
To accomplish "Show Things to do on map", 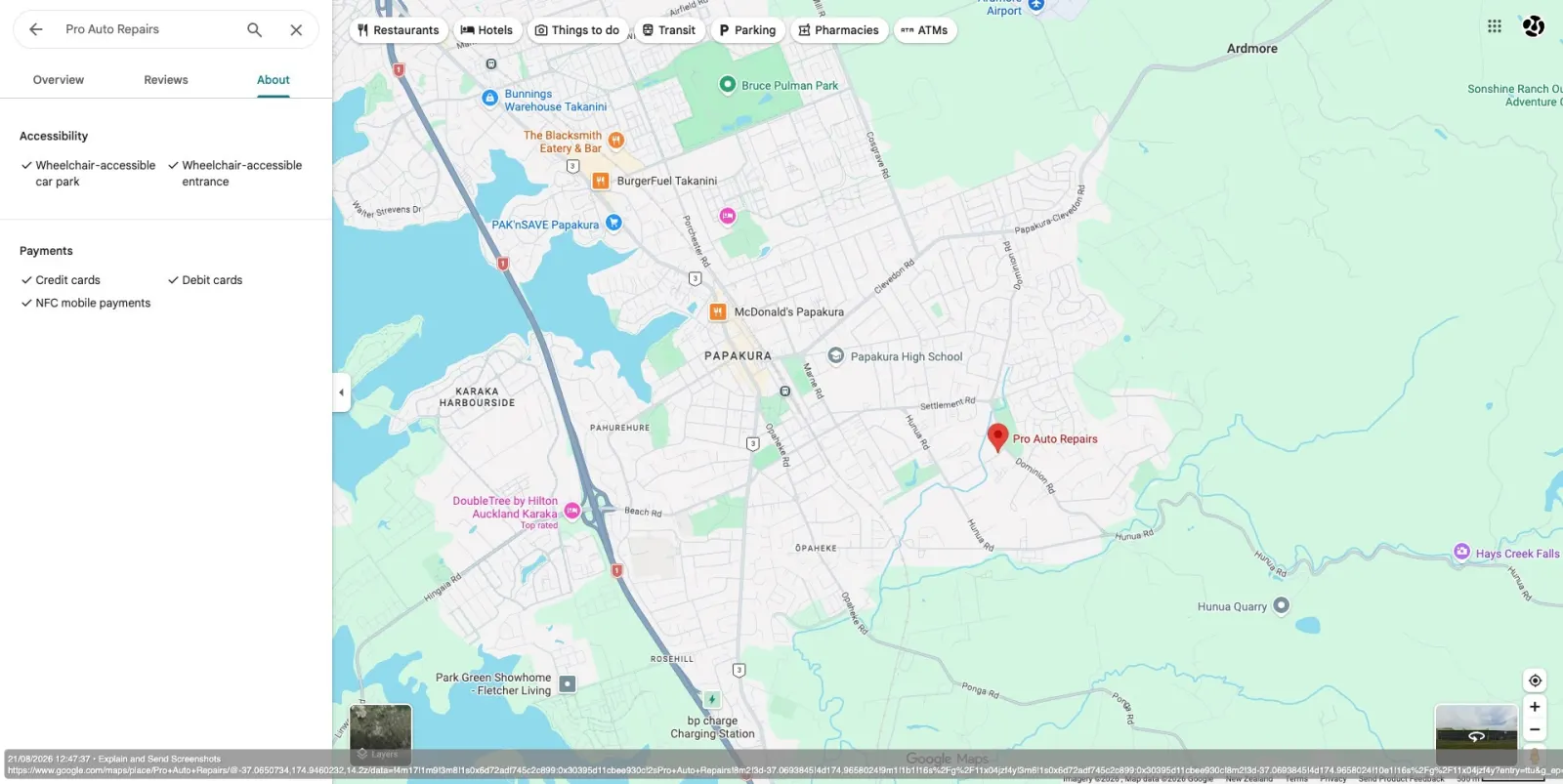I will click(577, 30).
